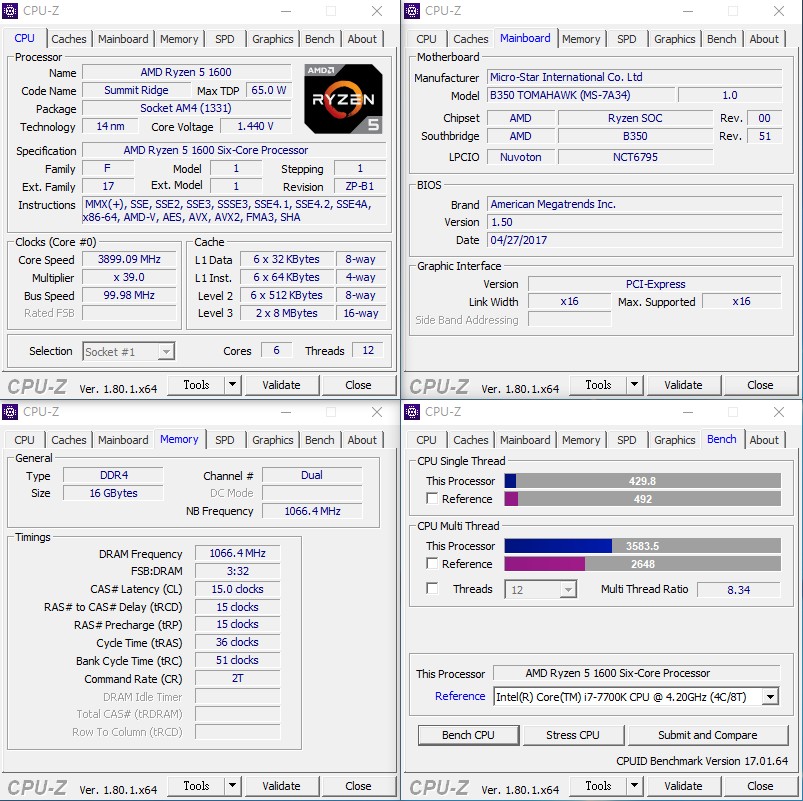This screenshot has width=803, height=801.
Task: Click the CPU-Z title bar icon in the Bench window
Action: (x=412, y=412)
